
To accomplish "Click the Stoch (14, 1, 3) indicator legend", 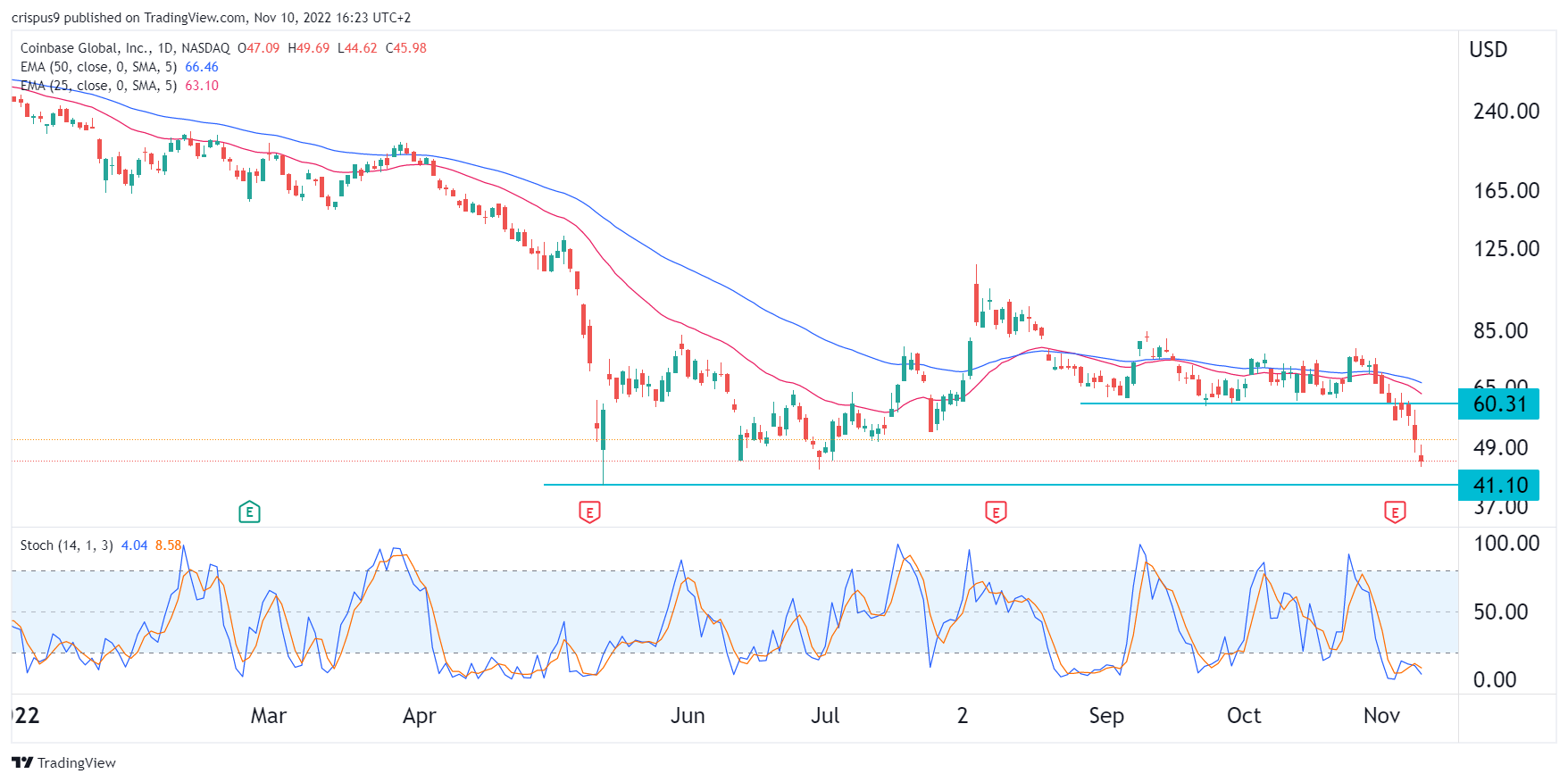I will (67, 545).
